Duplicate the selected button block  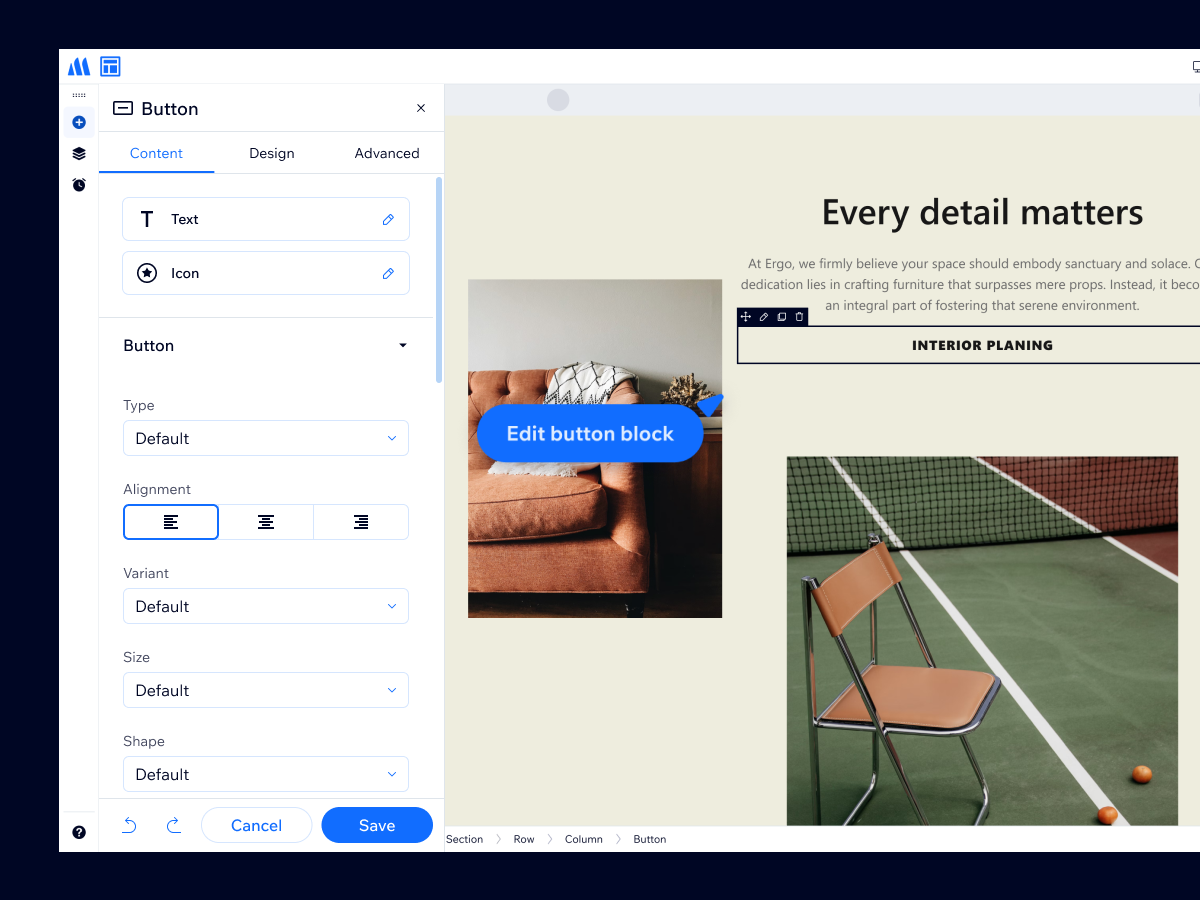pyautogui.click(x=781, y=317)
